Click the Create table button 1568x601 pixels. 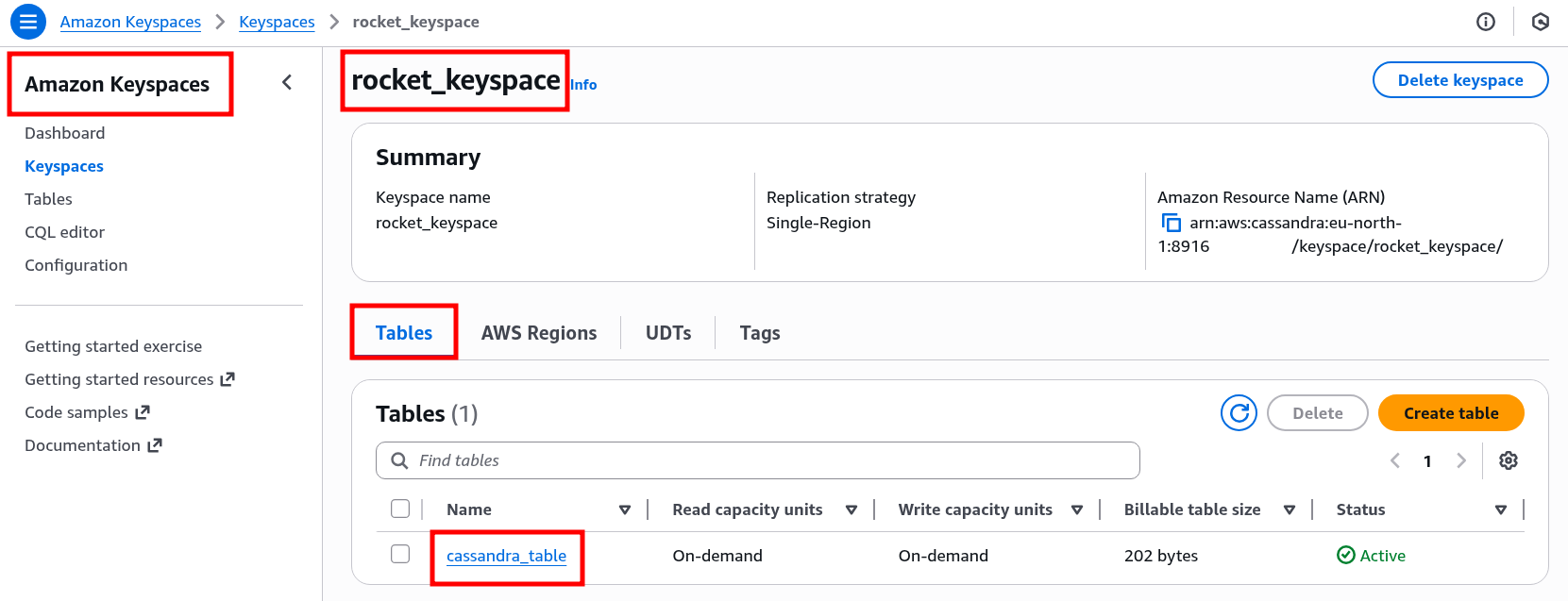pyautogui.click(x=1450, y=413)
